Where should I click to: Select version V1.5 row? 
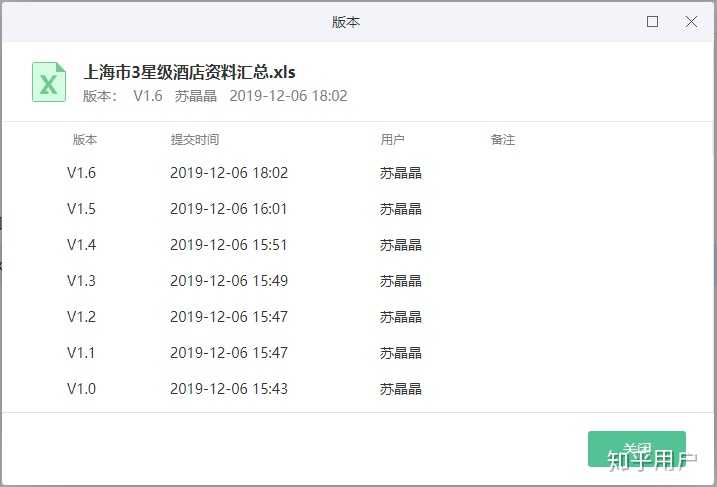click(358, 209)
